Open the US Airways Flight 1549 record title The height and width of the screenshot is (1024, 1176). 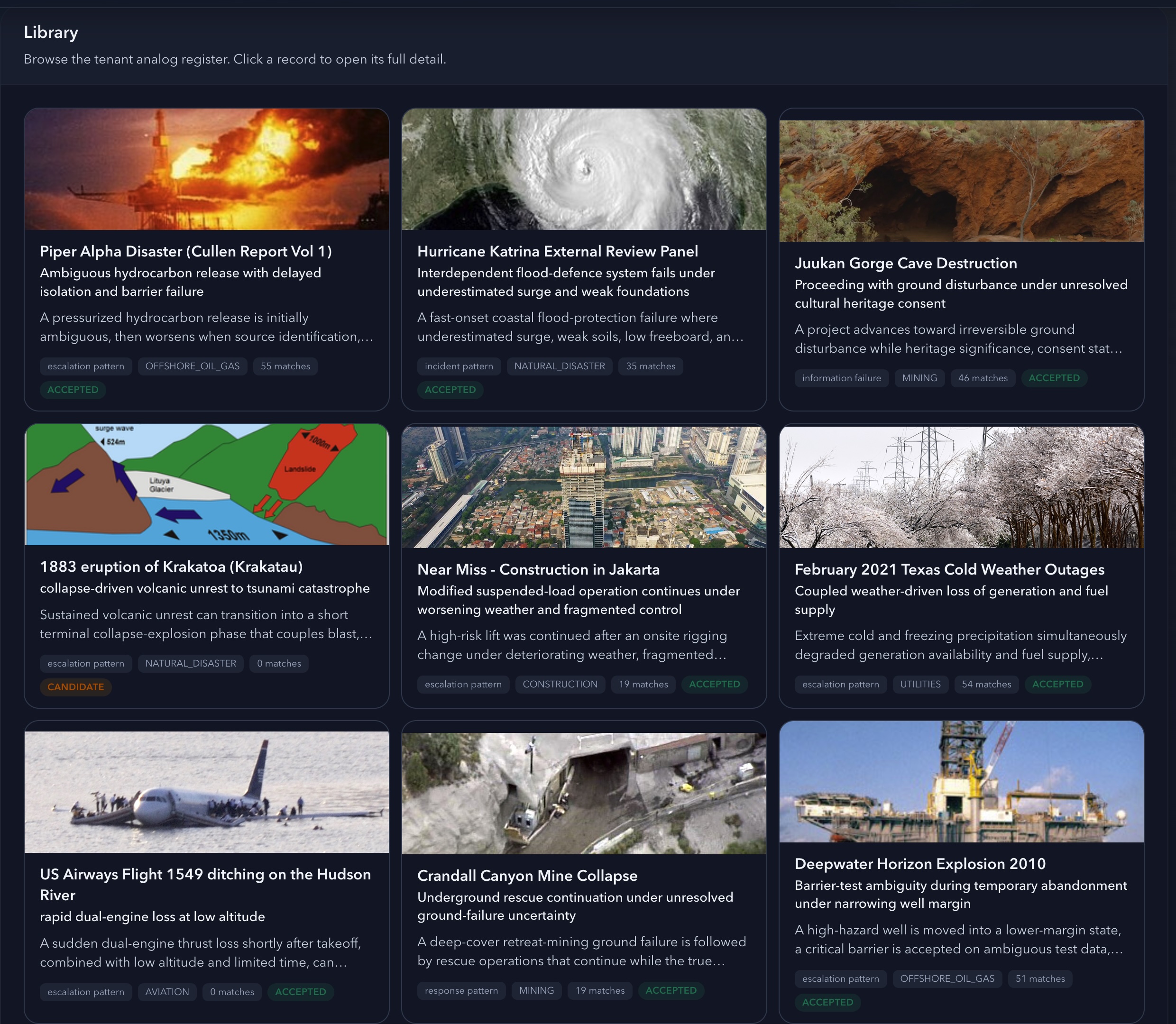pos(206,885)
